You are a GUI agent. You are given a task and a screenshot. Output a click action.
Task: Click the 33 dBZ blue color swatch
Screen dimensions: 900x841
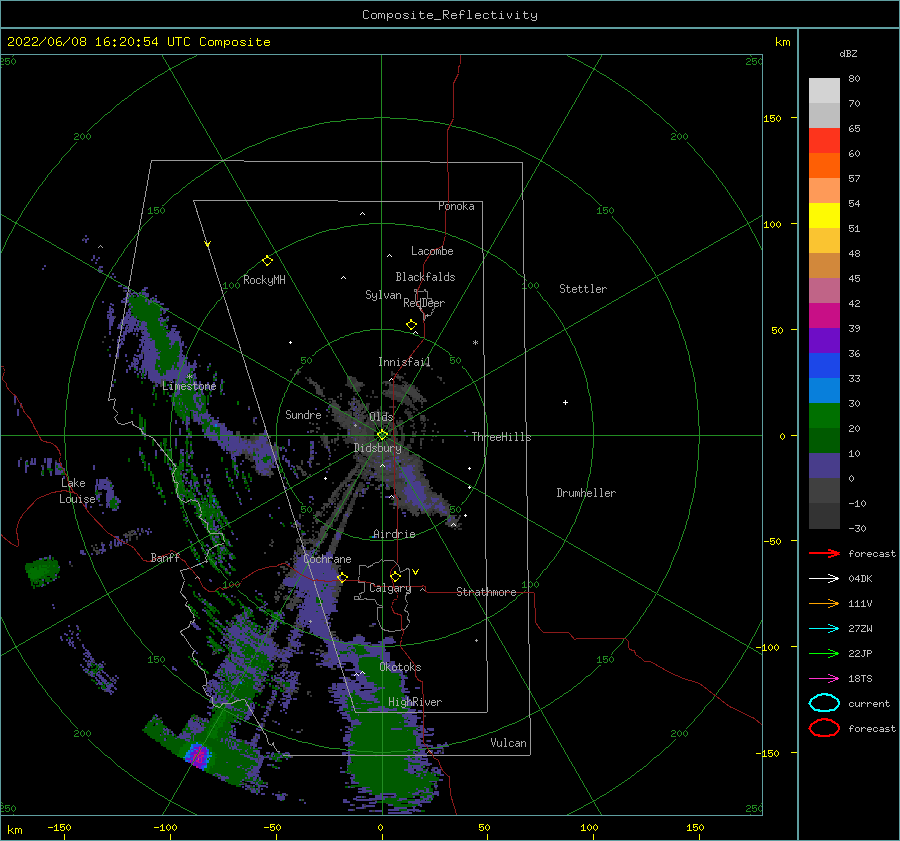coord(824,390)
